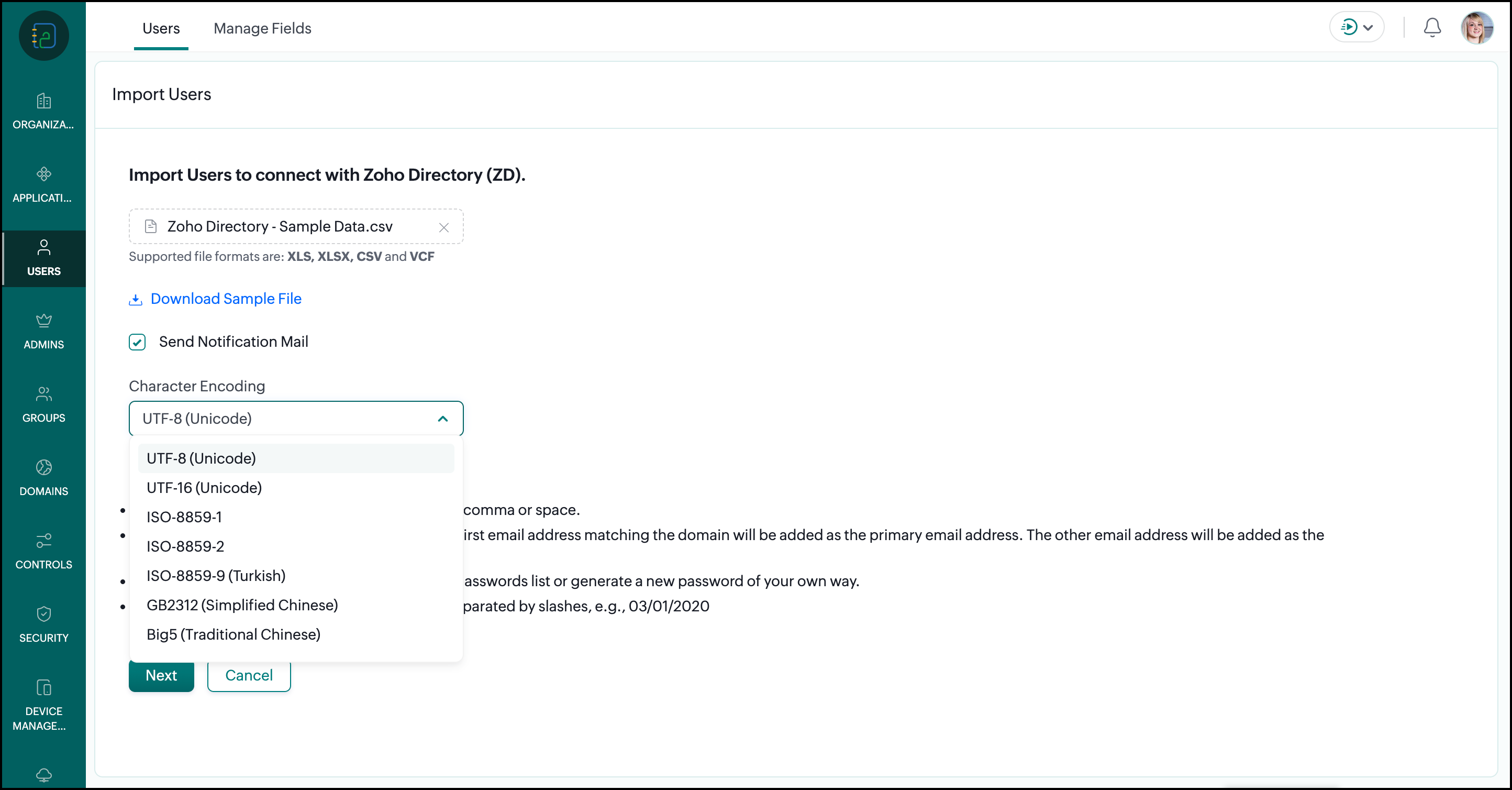
Task: Go to the Admins crown icon
Action: pos(43,321)
